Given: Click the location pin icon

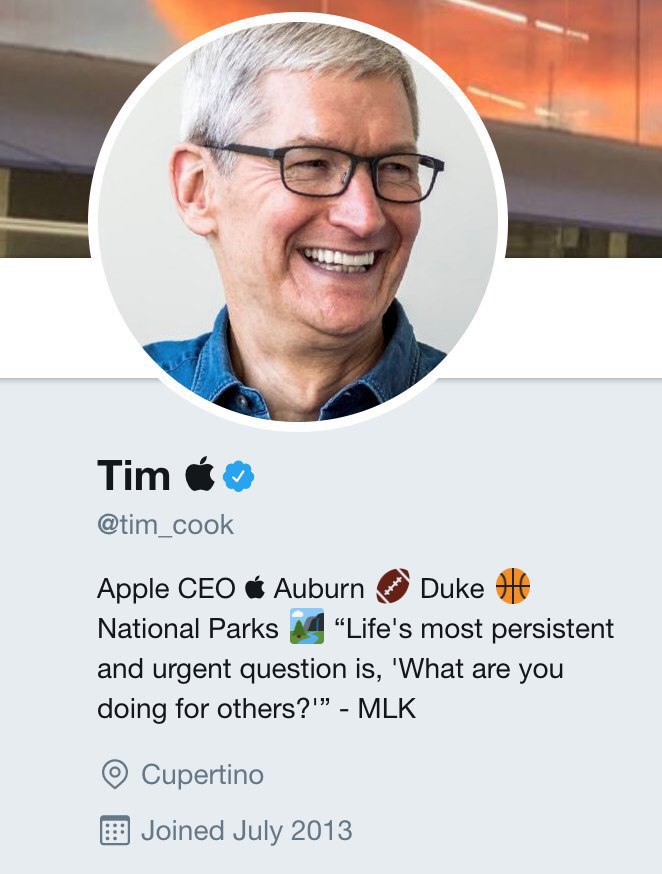Looking at the screenshot, I should click(115, 774).
